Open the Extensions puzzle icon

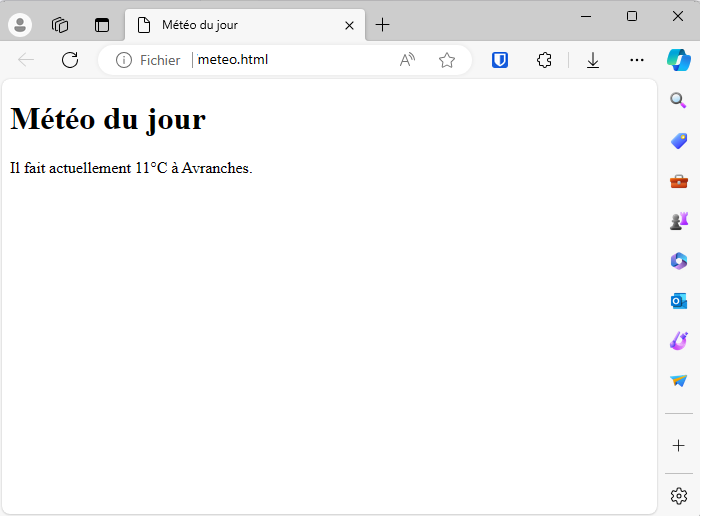[544, 60]
